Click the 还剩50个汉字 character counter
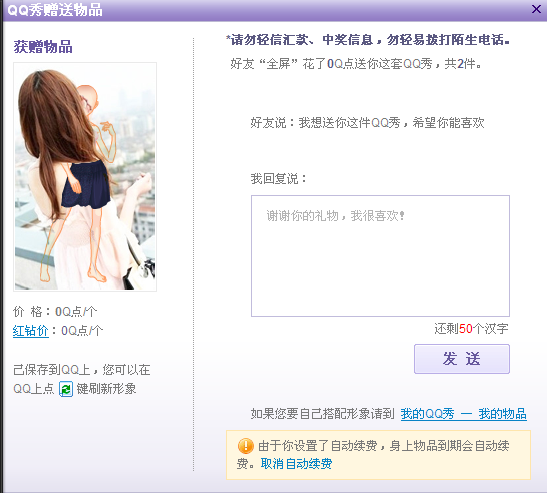 pos(471,329)
